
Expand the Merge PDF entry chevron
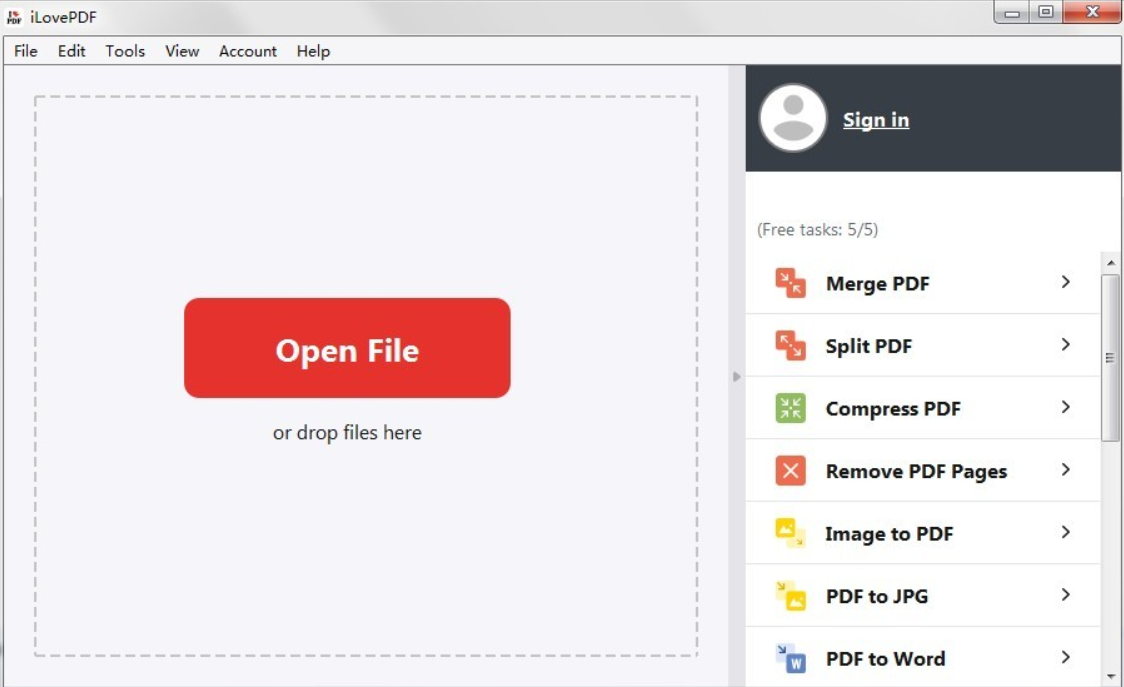(x=1066, y=283)
